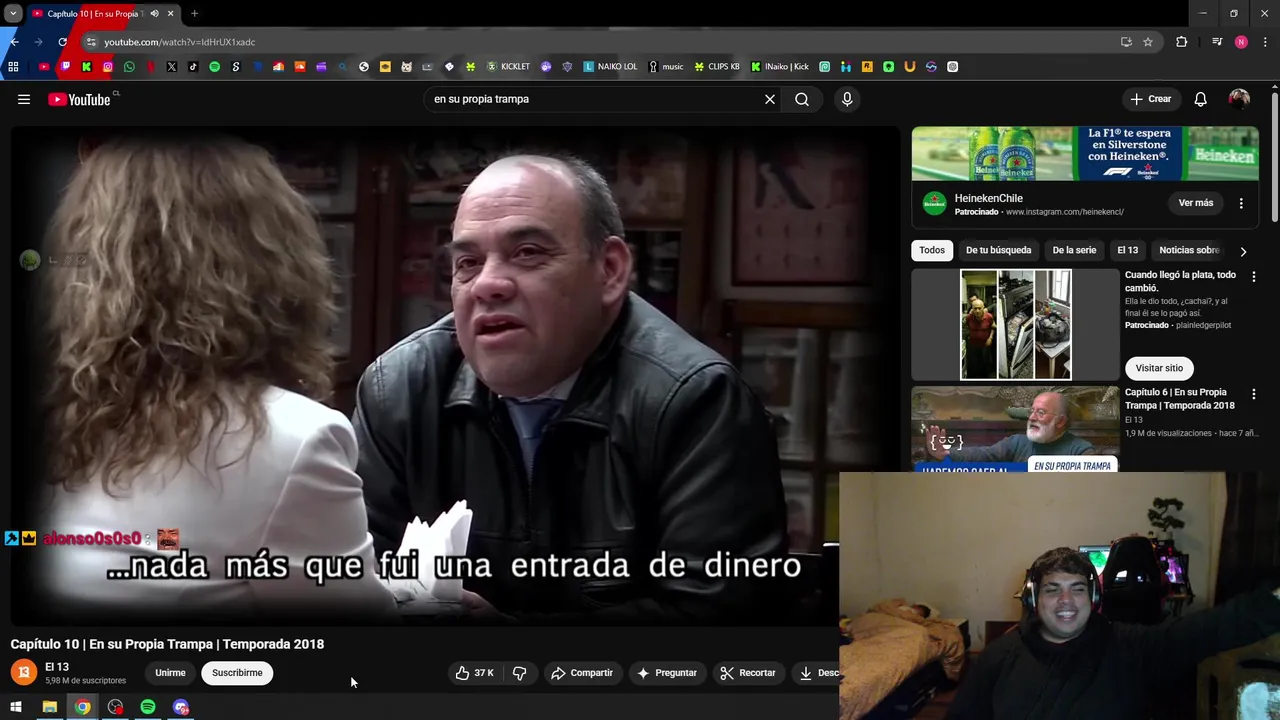This screenshot has height=720, width=1280.
Task: Like the video with thumbs-up 37 K
Action: (x=474, y=673)
